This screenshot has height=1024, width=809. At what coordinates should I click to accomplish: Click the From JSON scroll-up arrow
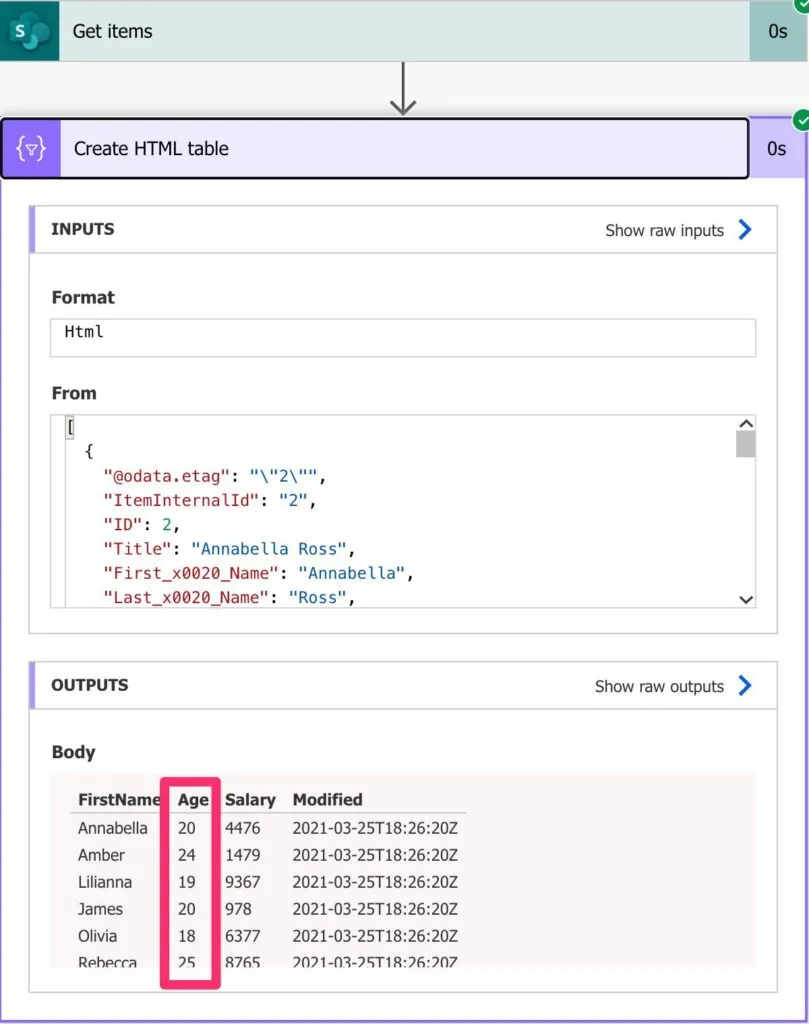[x=745, y=424]
